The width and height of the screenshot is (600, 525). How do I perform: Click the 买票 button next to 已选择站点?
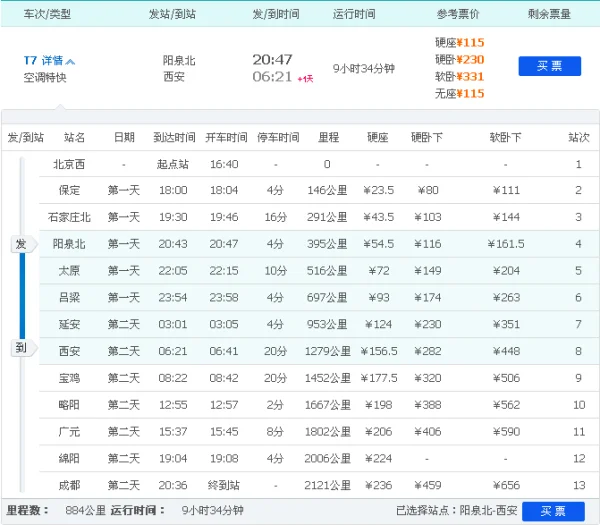(x=553, y=511)
